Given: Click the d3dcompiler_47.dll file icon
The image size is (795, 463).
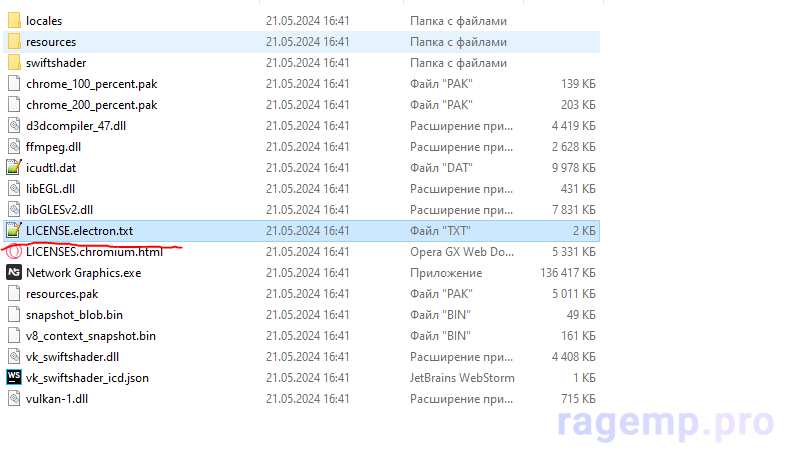Looking at the screenshot, I should (x=13, y=125).
